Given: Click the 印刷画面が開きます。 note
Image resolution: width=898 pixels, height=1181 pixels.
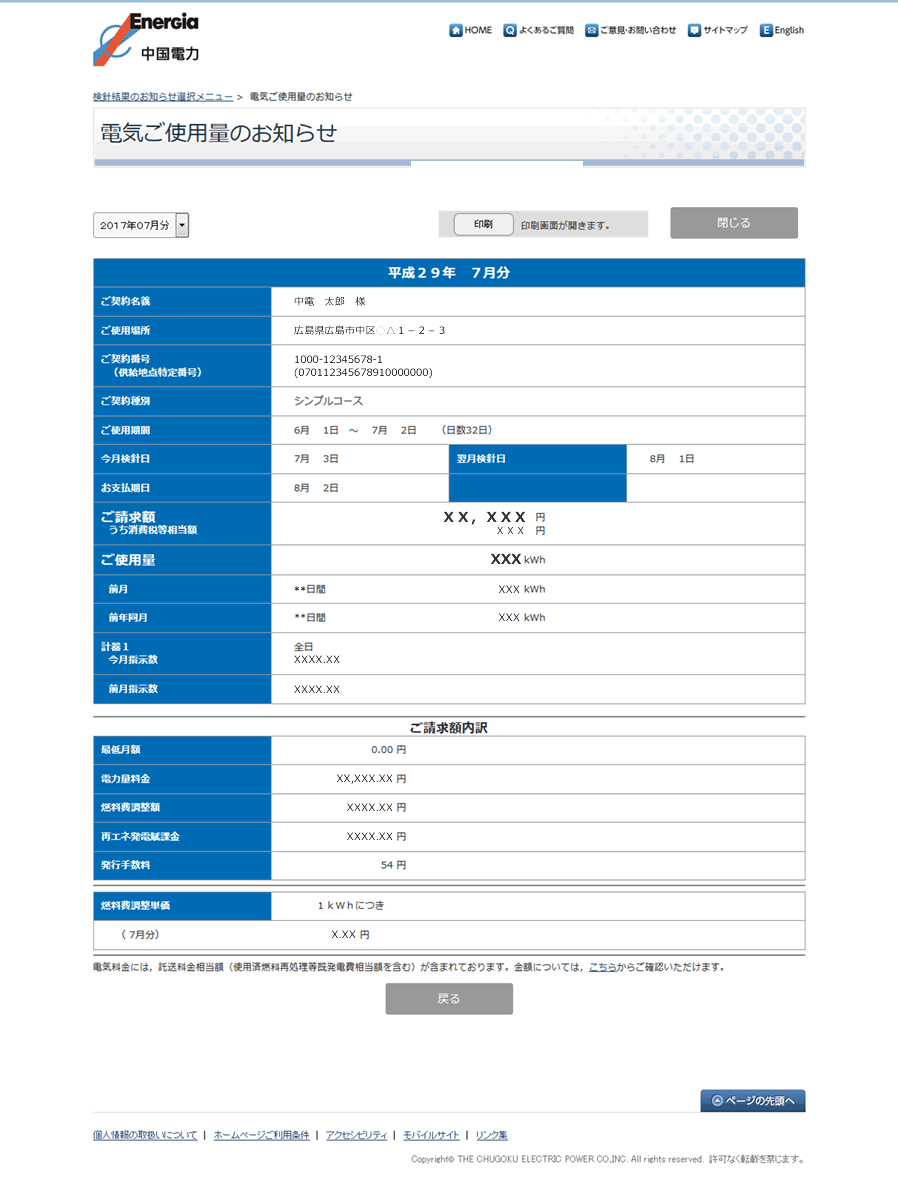Looking at the screenshot, I should tap(565, 225).
